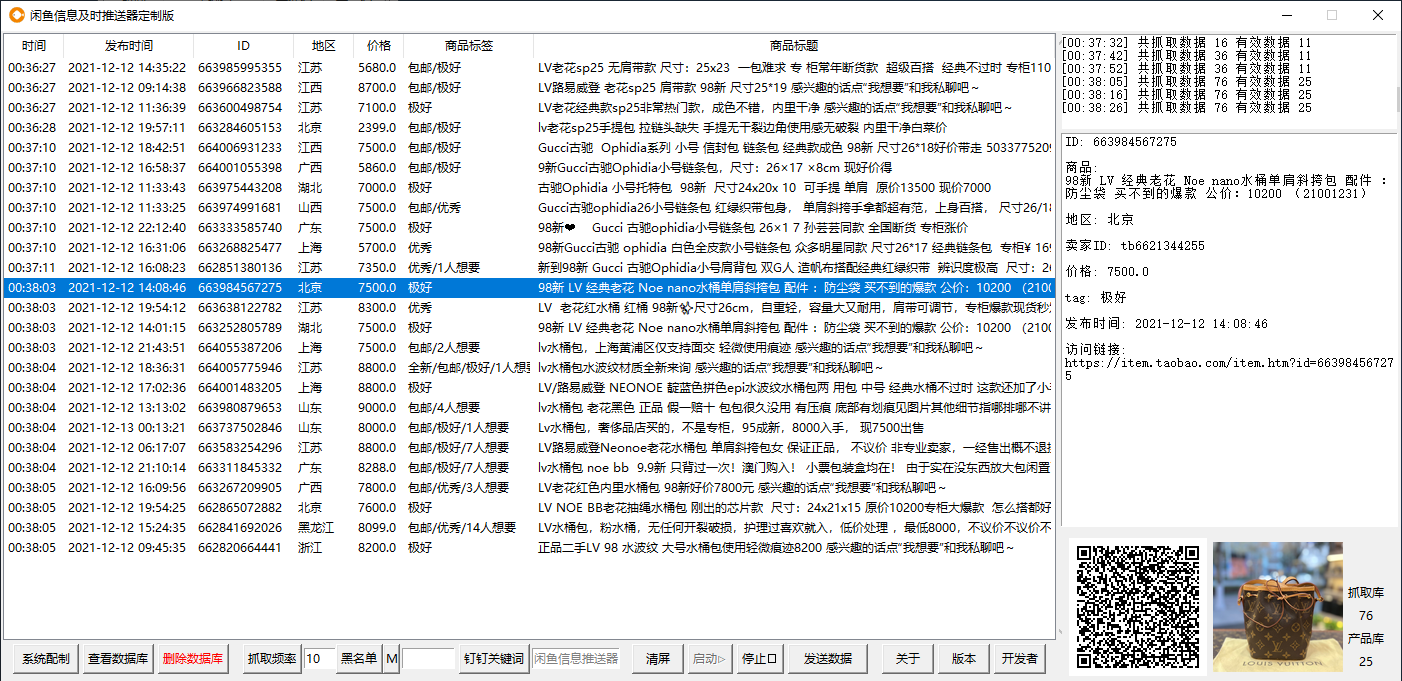Click price cell 7100.0
The width and height of the screenshot is (1402, 681).
[378, 108]
